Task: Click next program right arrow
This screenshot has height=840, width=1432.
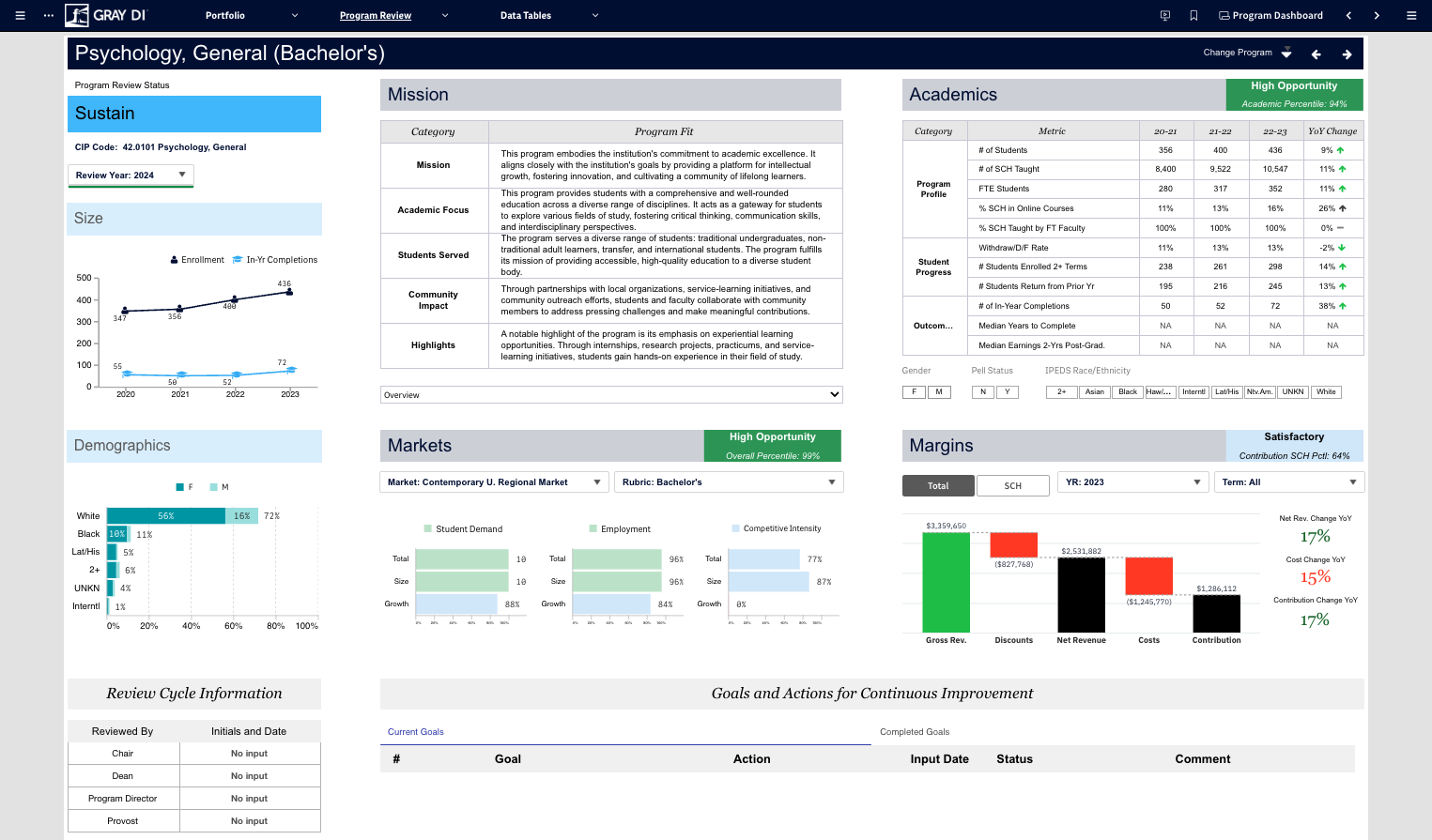Action: (1347, 54)
